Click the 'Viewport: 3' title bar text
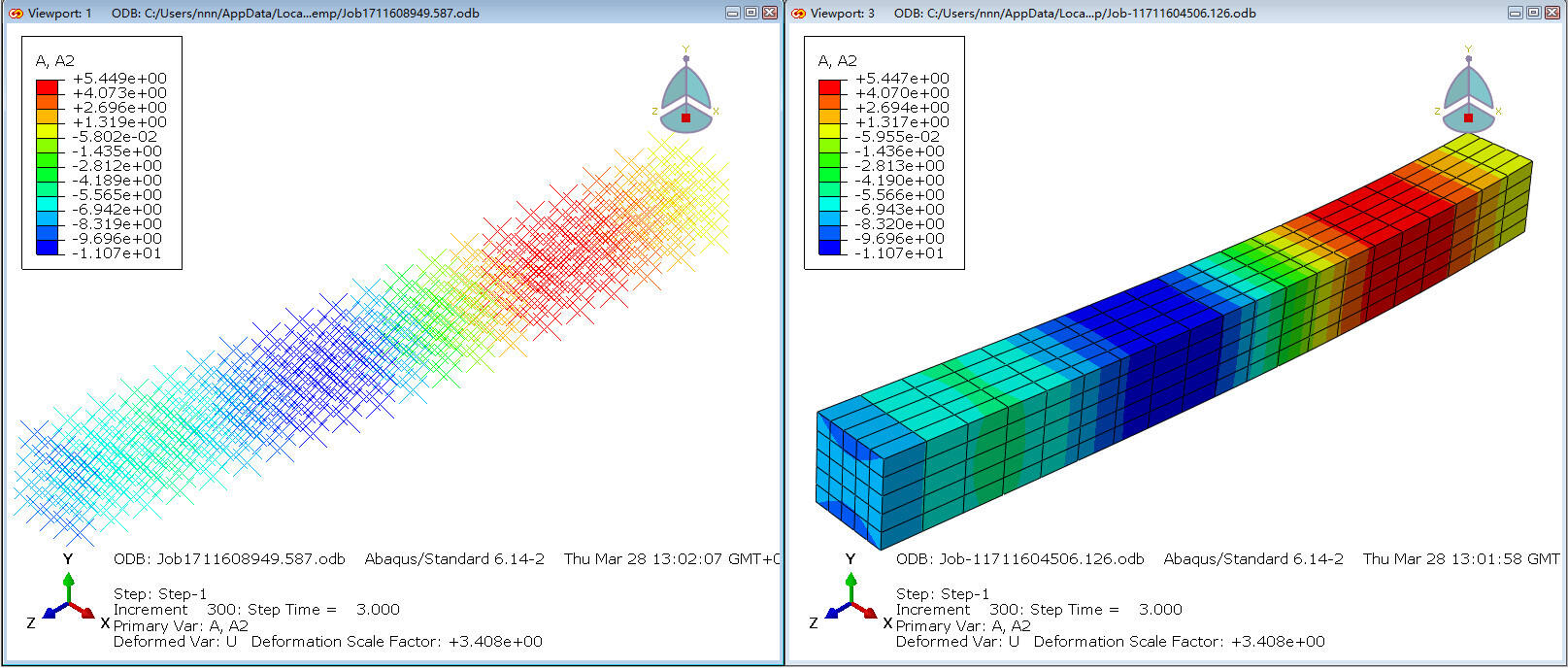Image resolution: width=1568 pixels, height=670 pixels. click(843, 13)
